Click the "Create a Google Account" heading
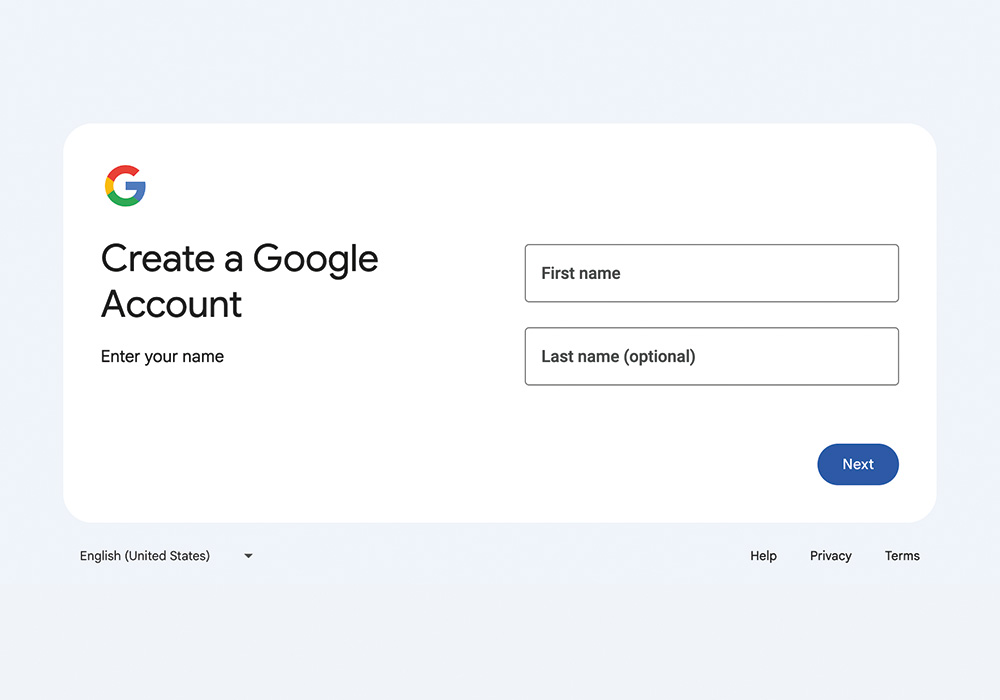The height and width of the screenshot is (700, 1000). point(239,281)
